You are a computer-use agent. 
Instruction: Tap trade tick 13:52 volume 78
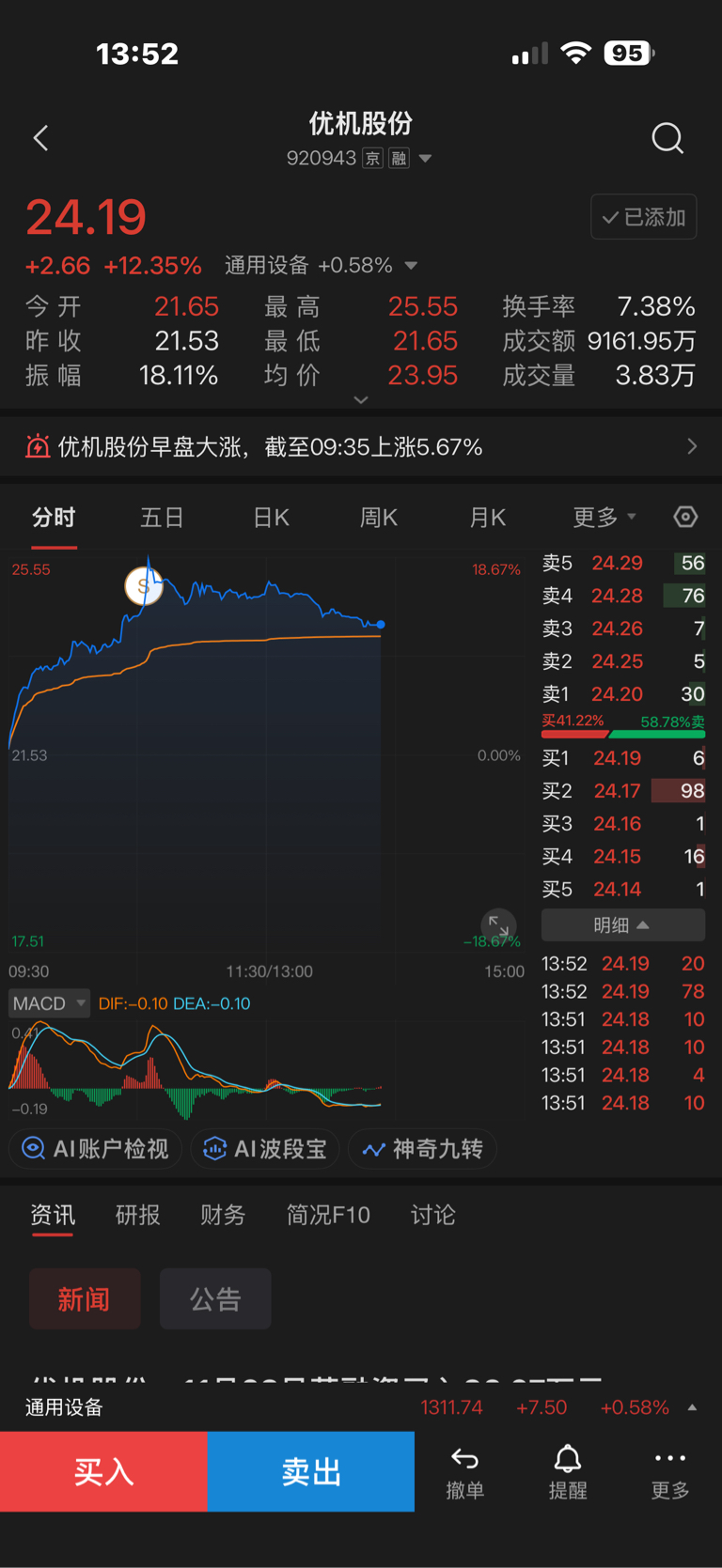point(623,991)
